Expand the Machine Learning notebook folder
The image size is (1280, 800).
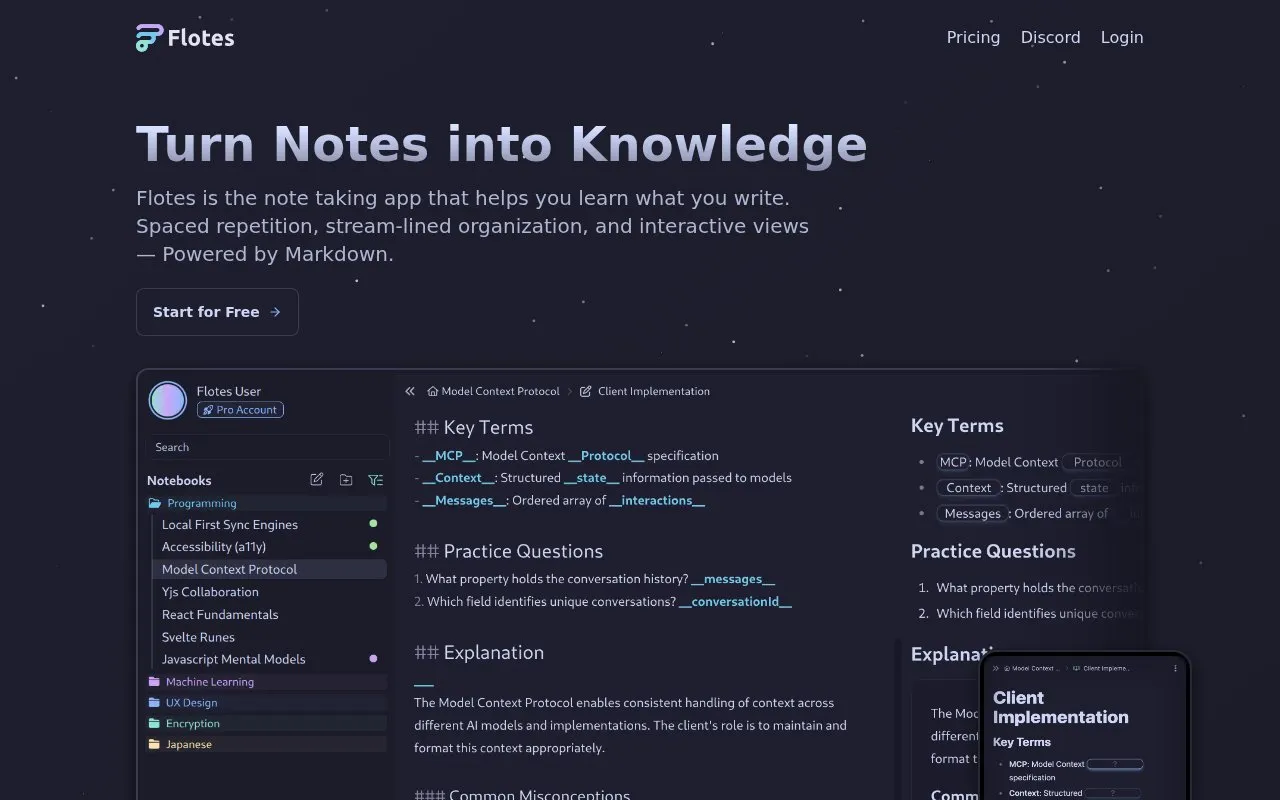tap(266, 682)
